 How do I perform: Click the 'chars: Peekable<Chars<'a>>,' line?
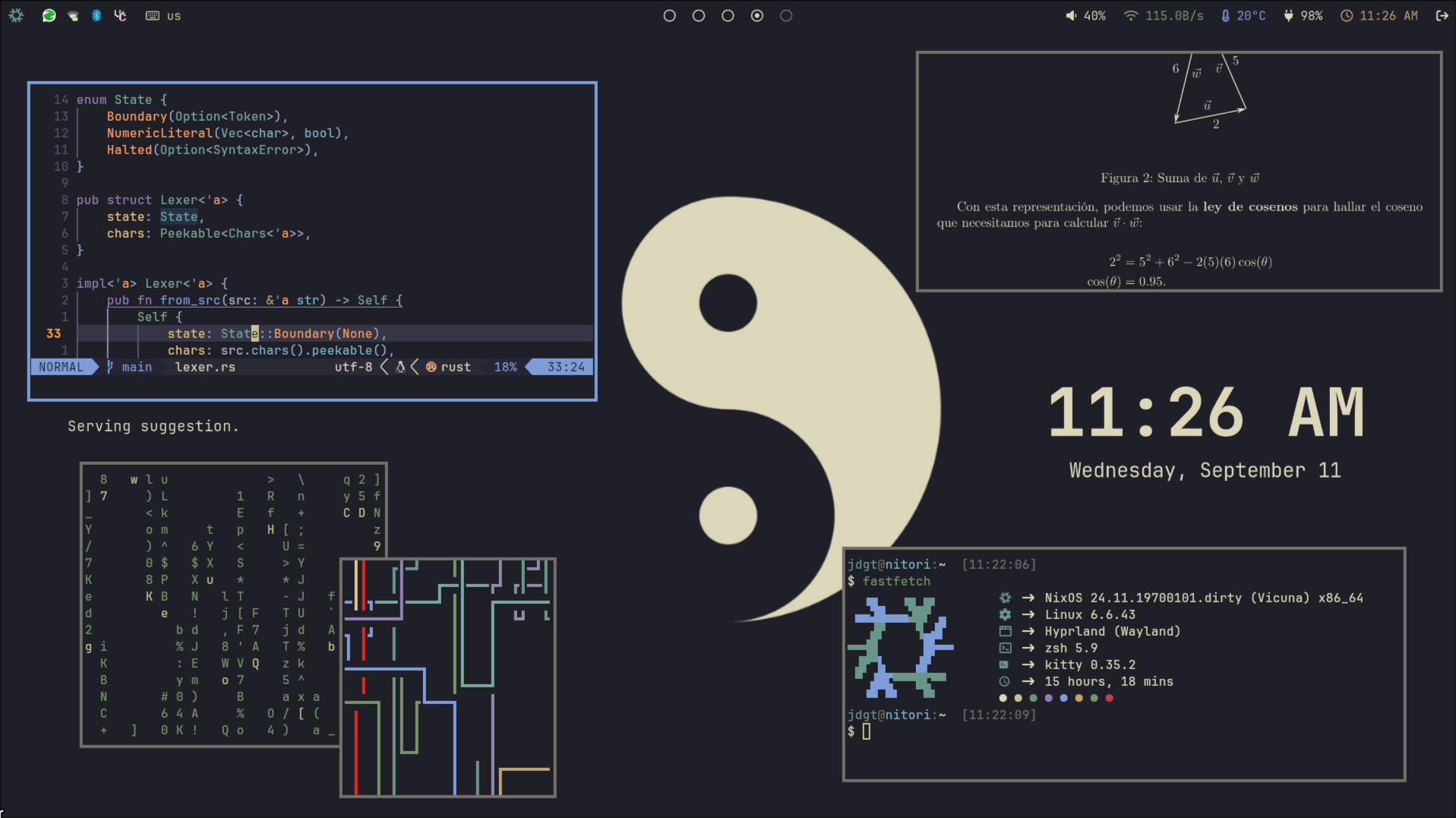209,233
